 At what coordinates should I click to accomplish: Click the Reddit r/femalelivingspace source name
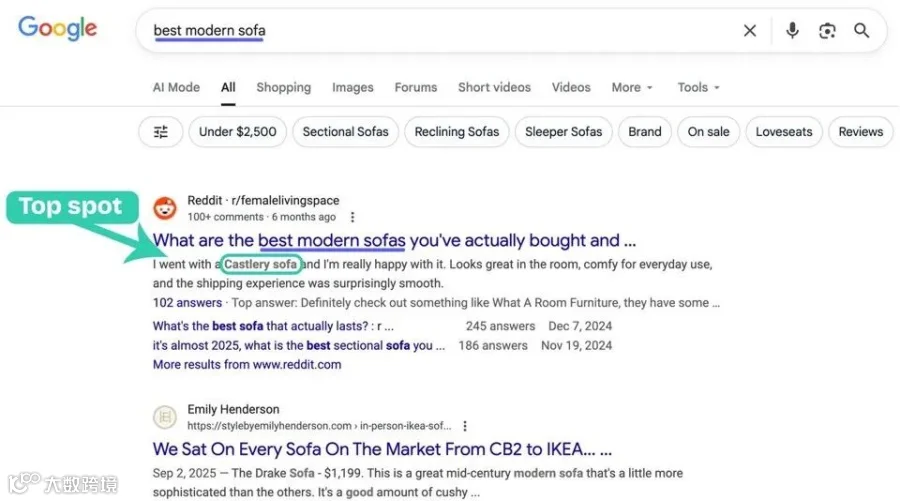(263, 200)
